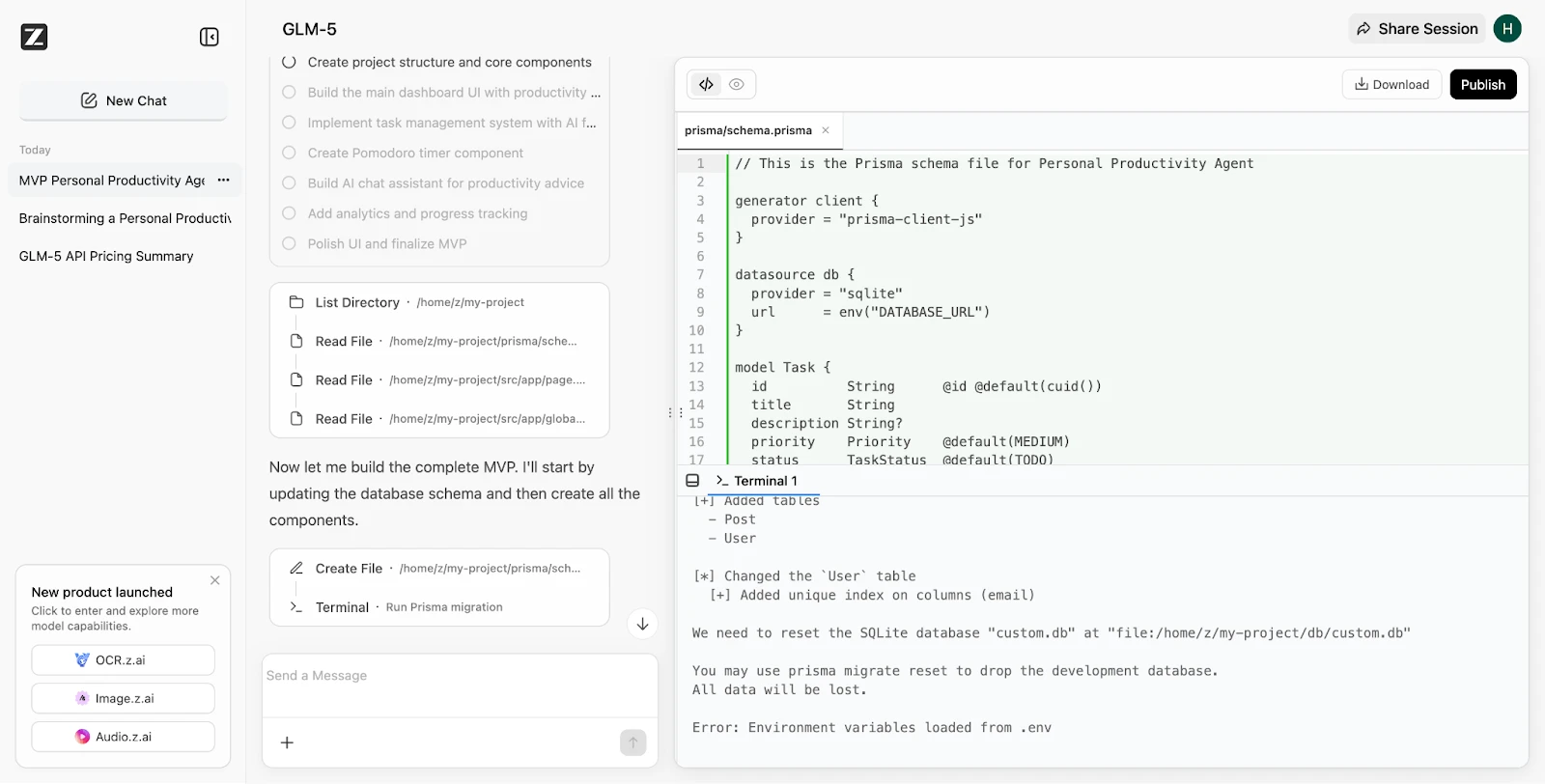
Task: Click the GLM-5 model title
Action: 310,29
